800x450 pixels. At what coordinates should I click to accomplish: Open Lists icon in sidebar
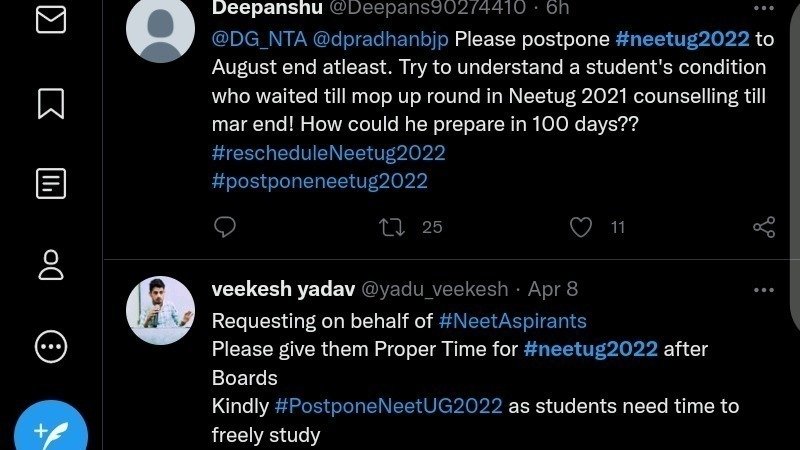pos(51,184)
